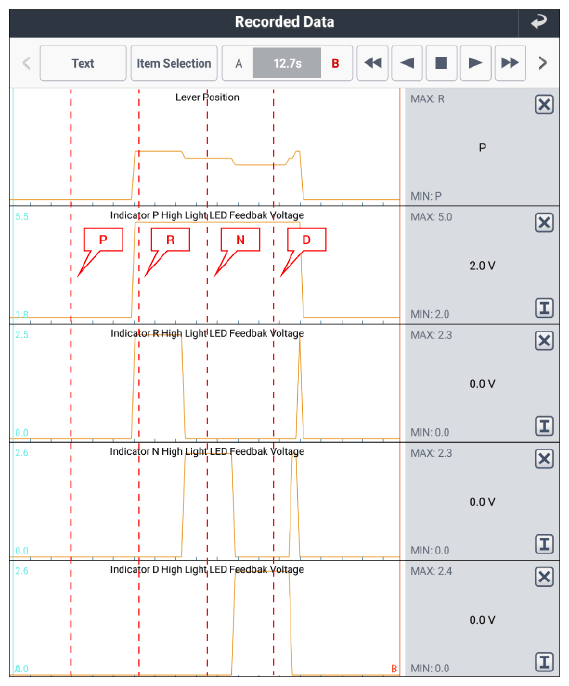
Task: Select marker B in the time selector
Action: (x=335, y=64)
